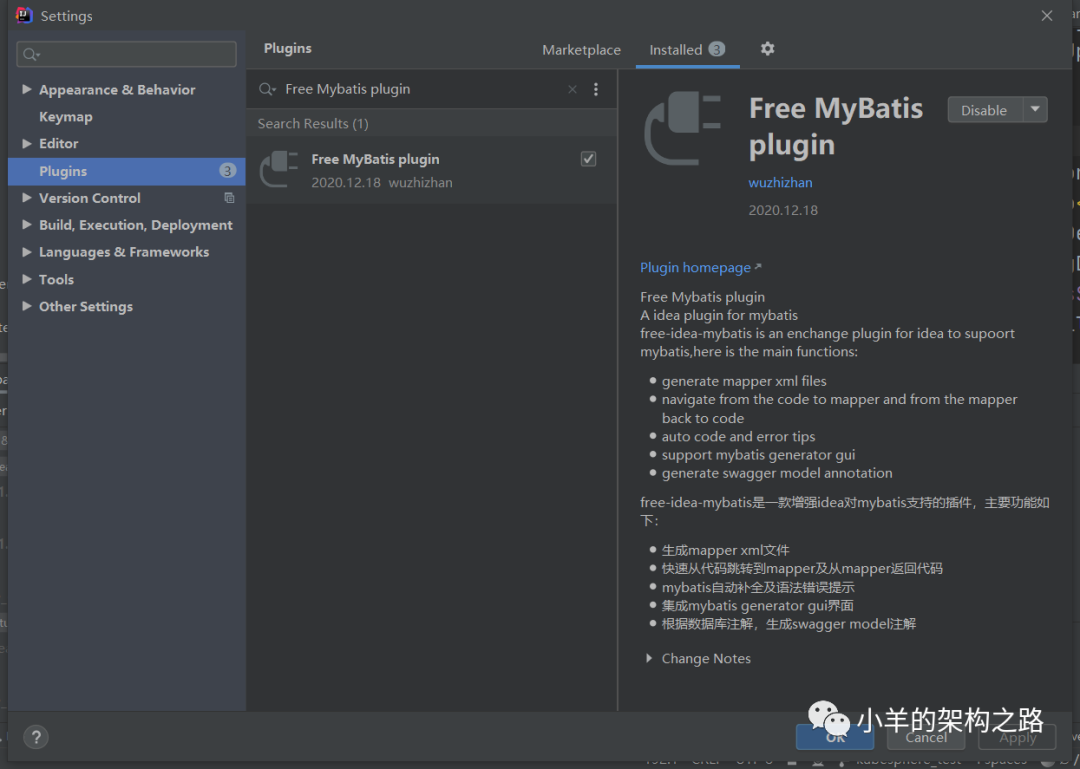Click '根据数据库注解，生成swagger model注解' bullet
This screenshot has width=1080, height=769.
coord(789,624)
